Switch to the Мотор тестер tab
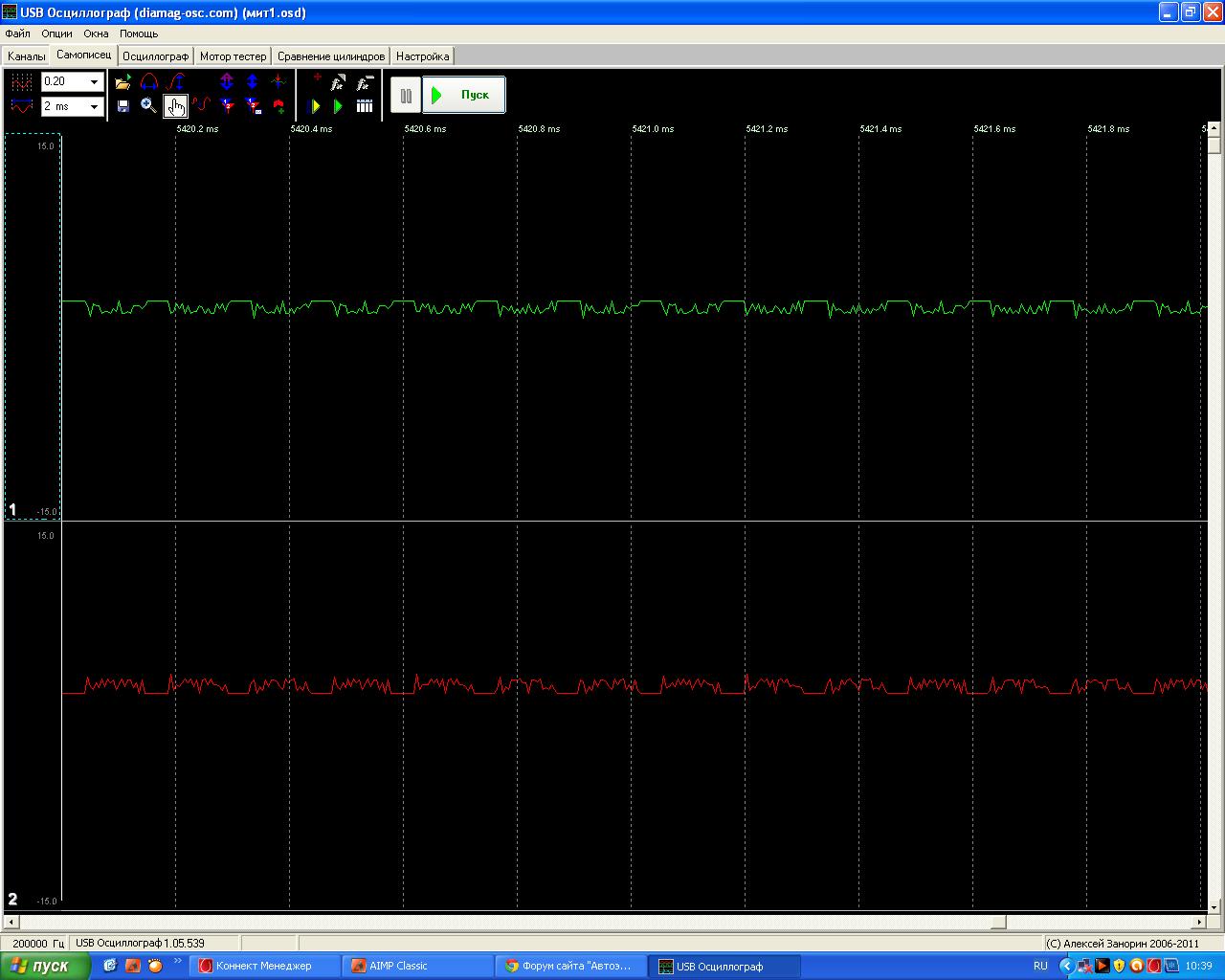 pos(234,56)
